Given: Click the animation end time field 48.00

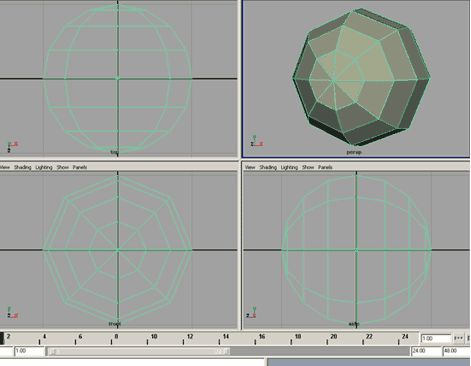Looking at the screenshot, I should click(456, 351).
